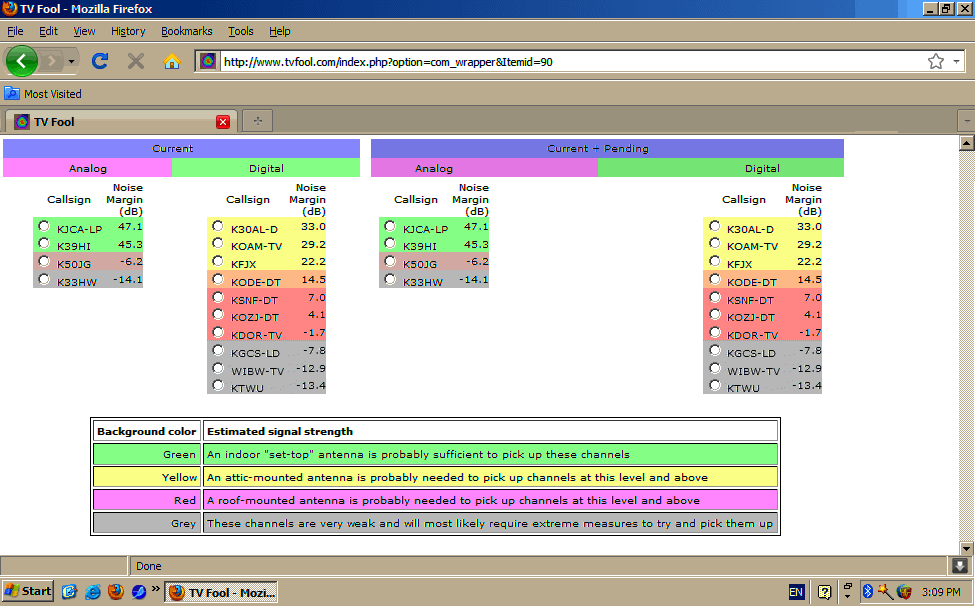Image resolution: width=975 pixels, height=606 pixels.
Task: Click the TV Fool taskbar button
Action: point(221,591)
